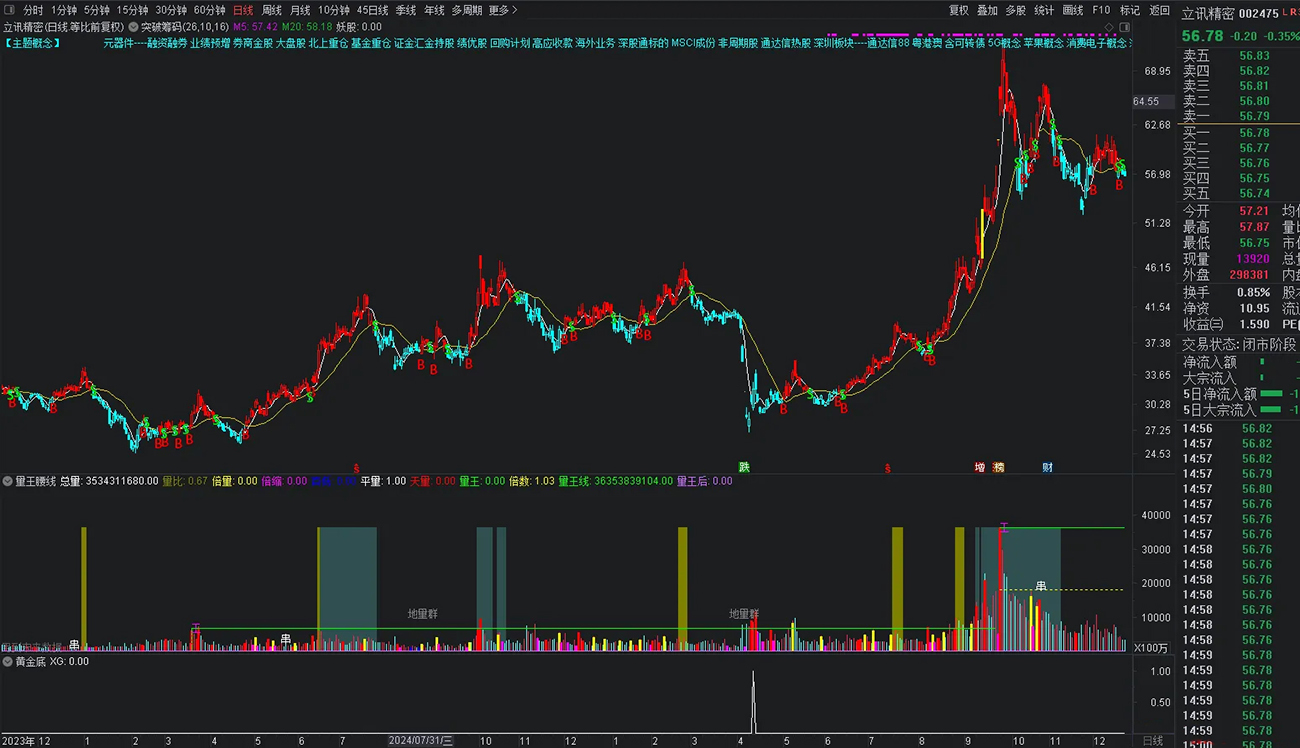Screen dimensions: 1300x748
Task: Click the 立讯精密 stock name in quote panel
Action: click(1208, 13)
